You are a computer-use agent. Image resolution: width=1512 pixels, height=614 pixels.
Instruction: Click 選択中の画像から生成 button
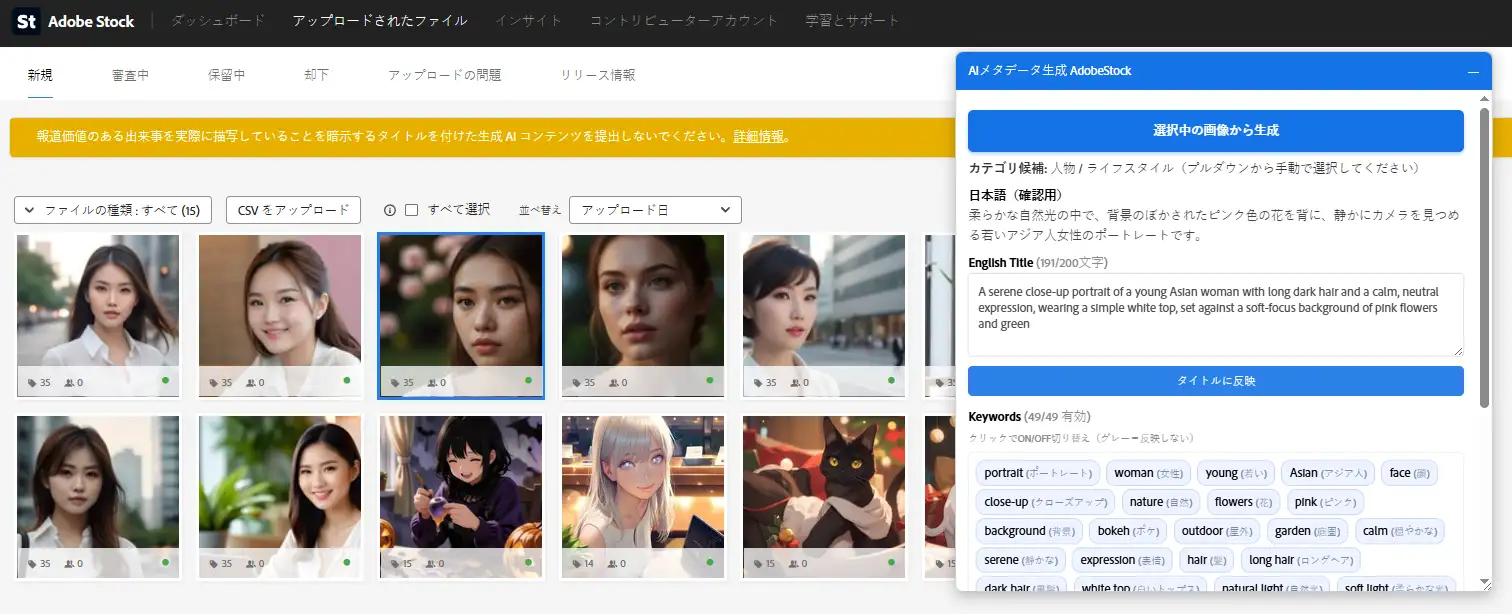point(1215,130)
